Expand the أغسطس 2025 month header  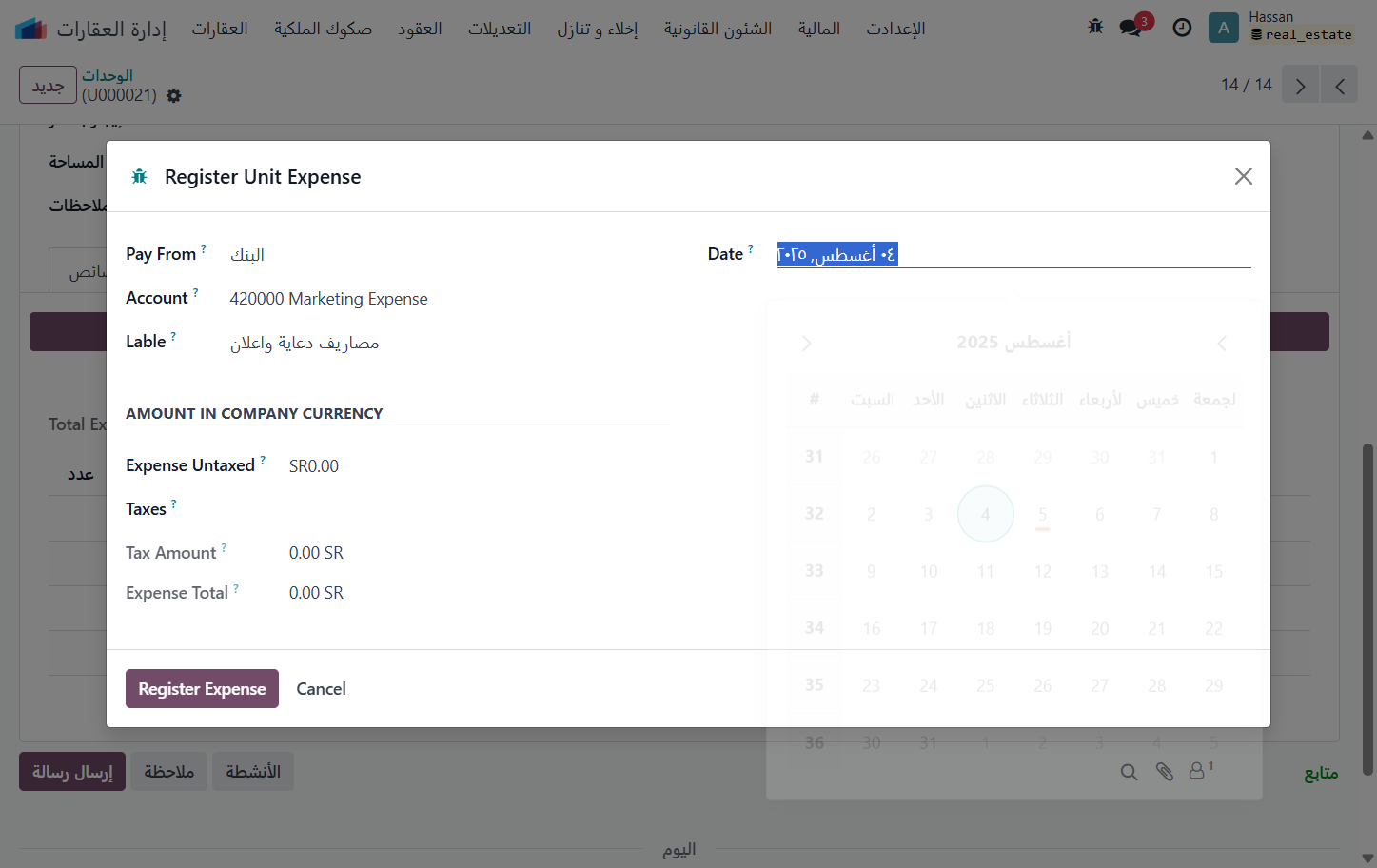[1013, 343]
